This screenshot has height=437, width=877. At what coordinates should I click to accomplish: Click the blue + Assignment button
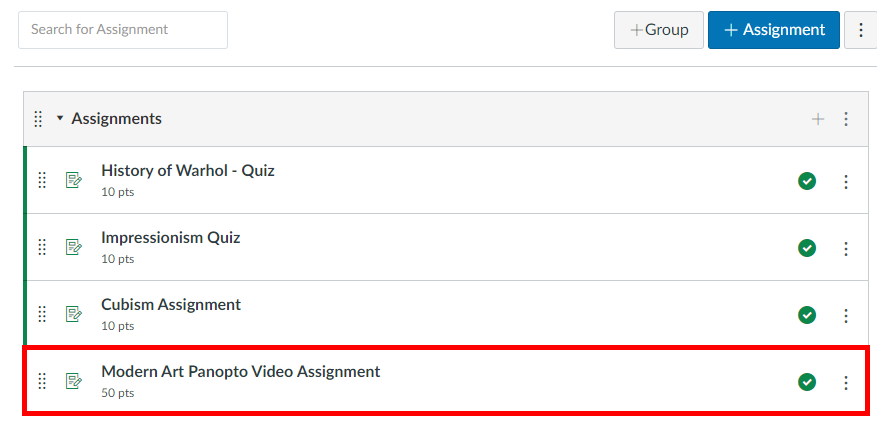tap(774, 30)
